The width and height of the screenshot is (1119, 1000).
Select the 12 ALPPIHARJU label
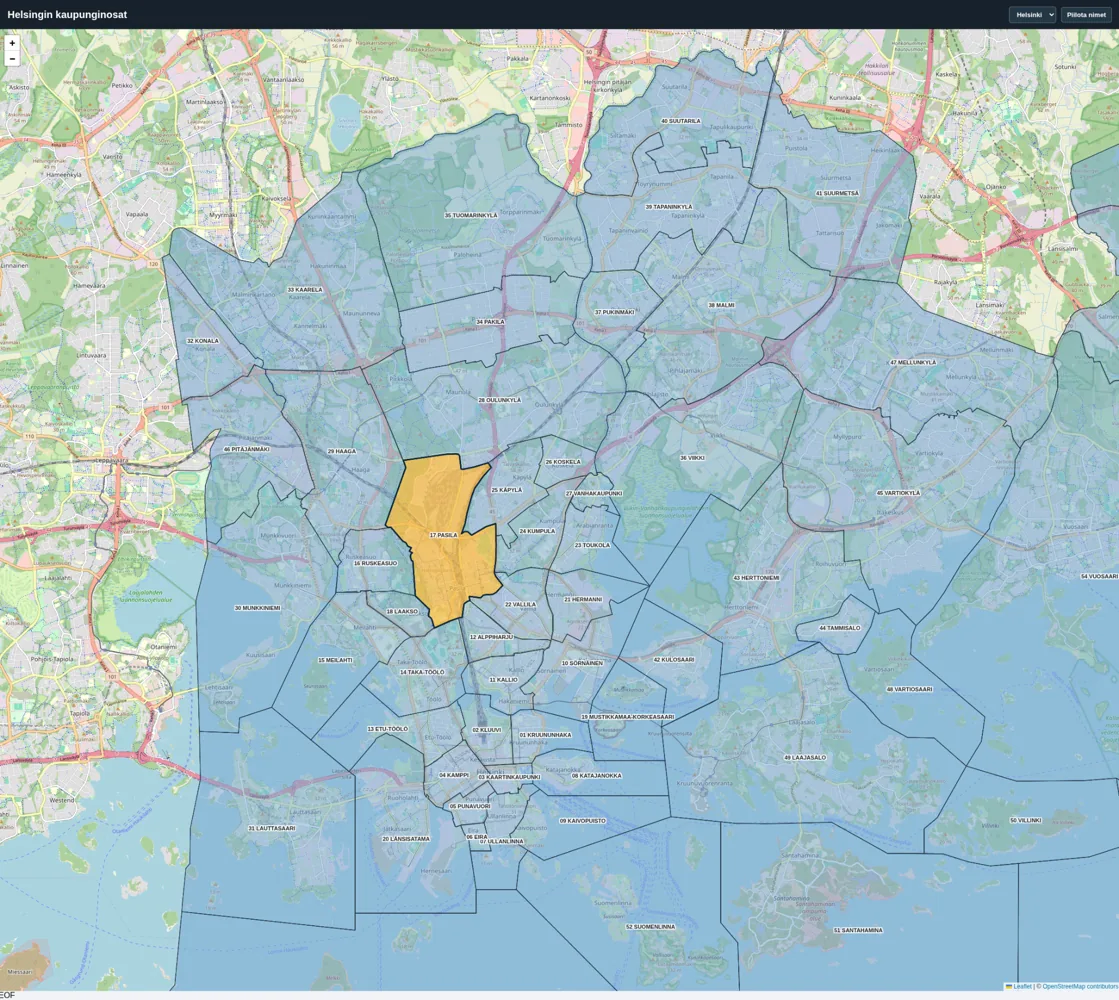pos(491,637)
